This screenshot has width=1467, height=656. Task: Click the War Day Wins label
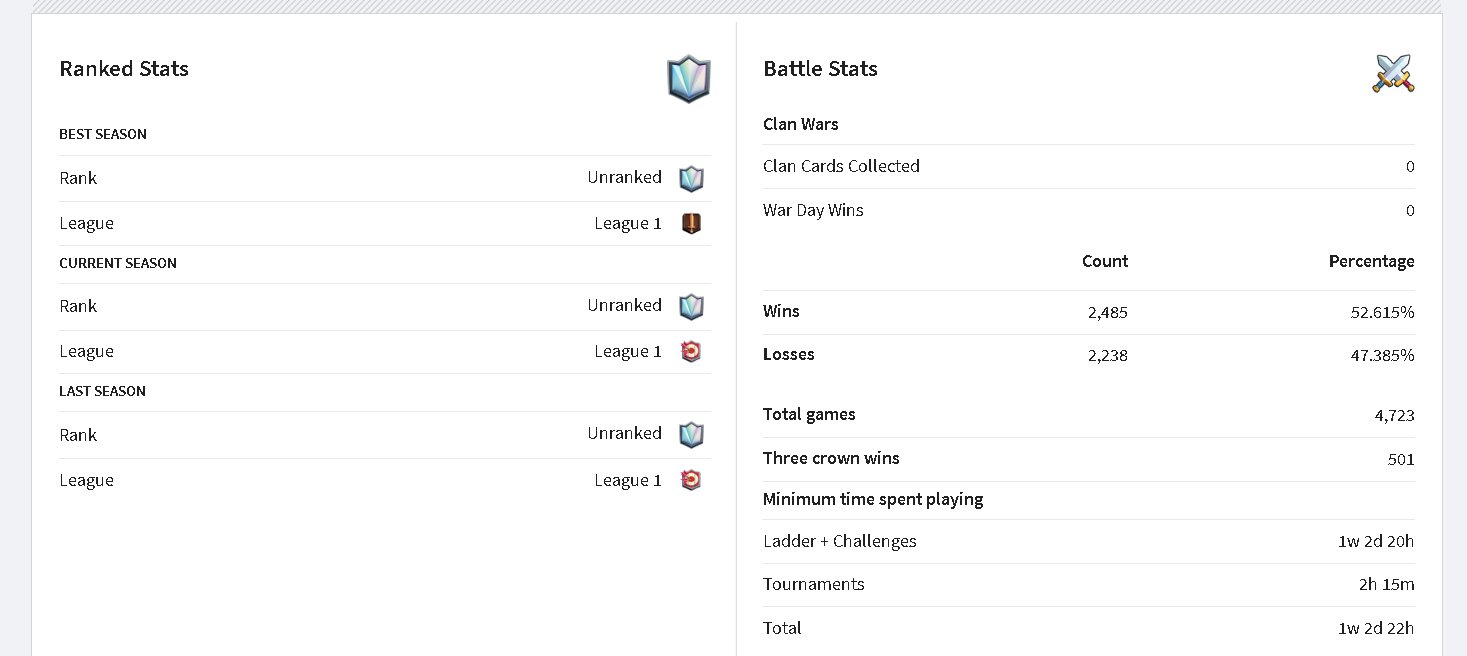813,210
